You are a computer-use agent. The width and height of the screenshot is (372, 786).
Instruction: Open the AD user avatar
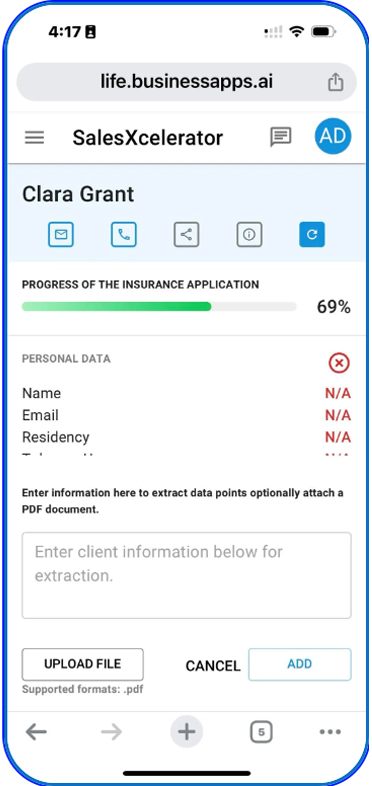tap(333, 136)
